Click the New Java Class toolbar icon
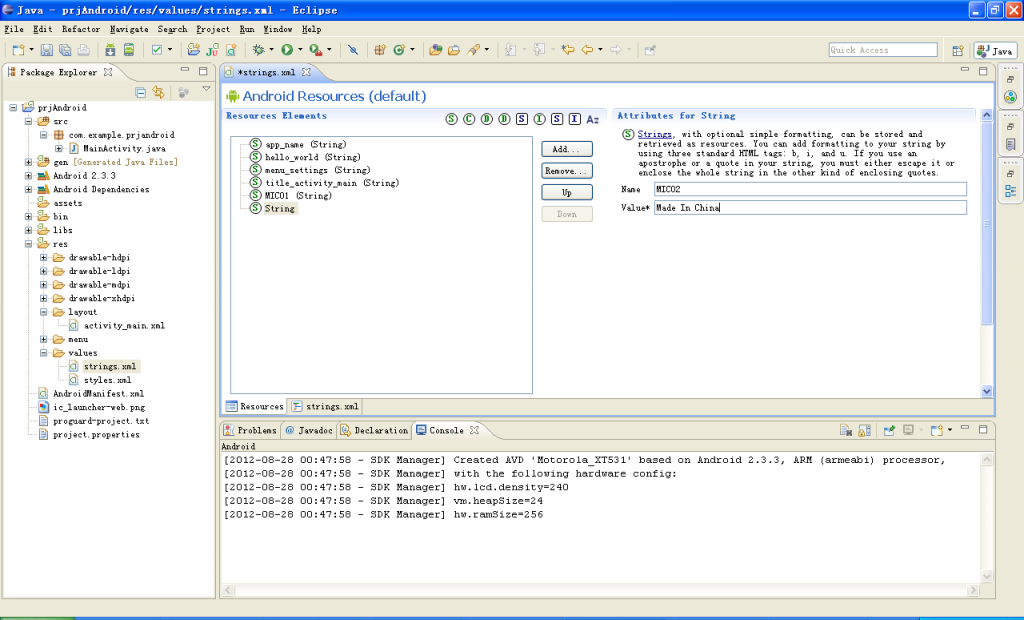The image size is (1024, 620). click(399, 50)
